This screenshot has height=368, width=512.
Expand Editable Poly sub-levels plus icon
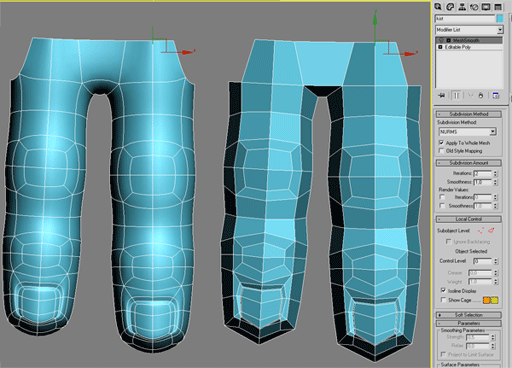[440, 47]
